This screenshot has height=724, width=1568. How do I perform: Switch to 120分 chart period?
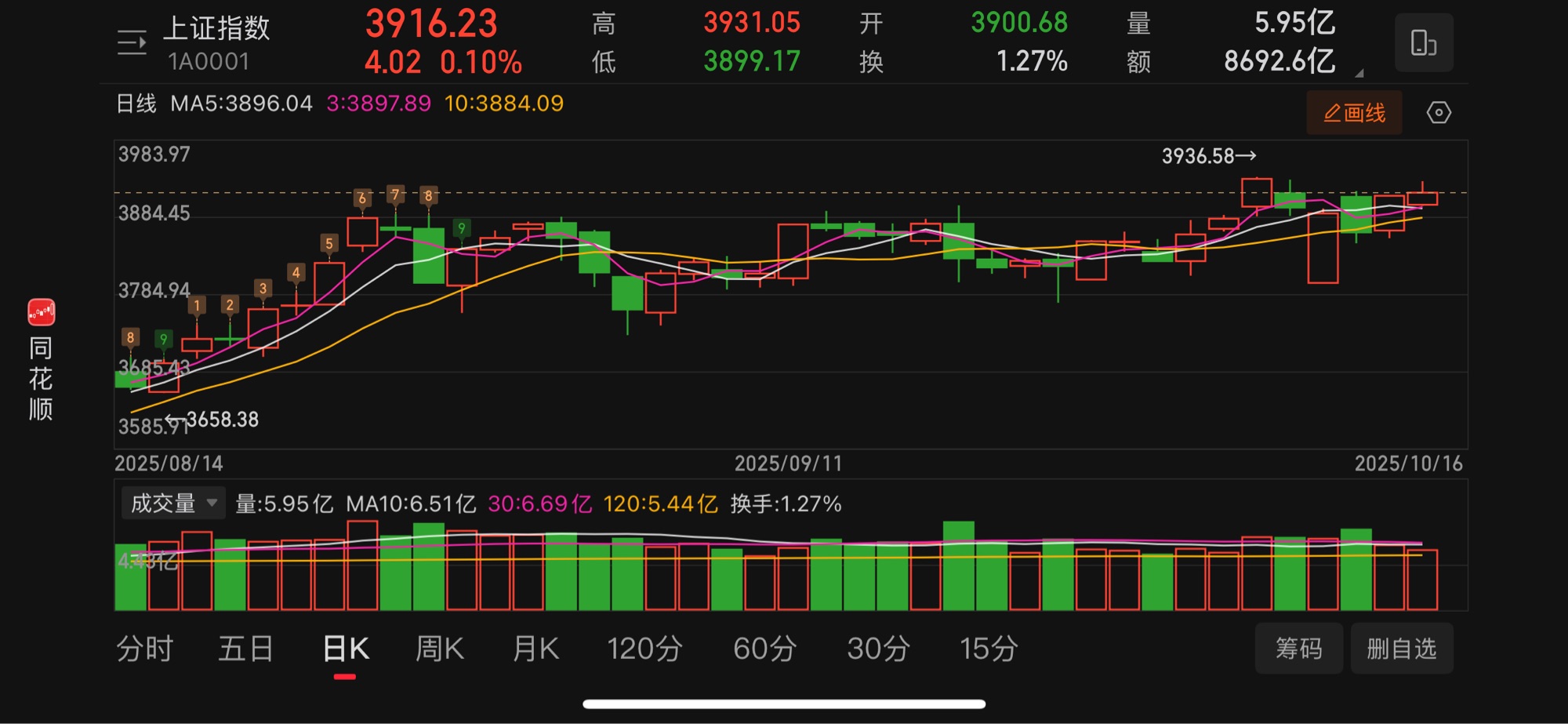point(644,649)
